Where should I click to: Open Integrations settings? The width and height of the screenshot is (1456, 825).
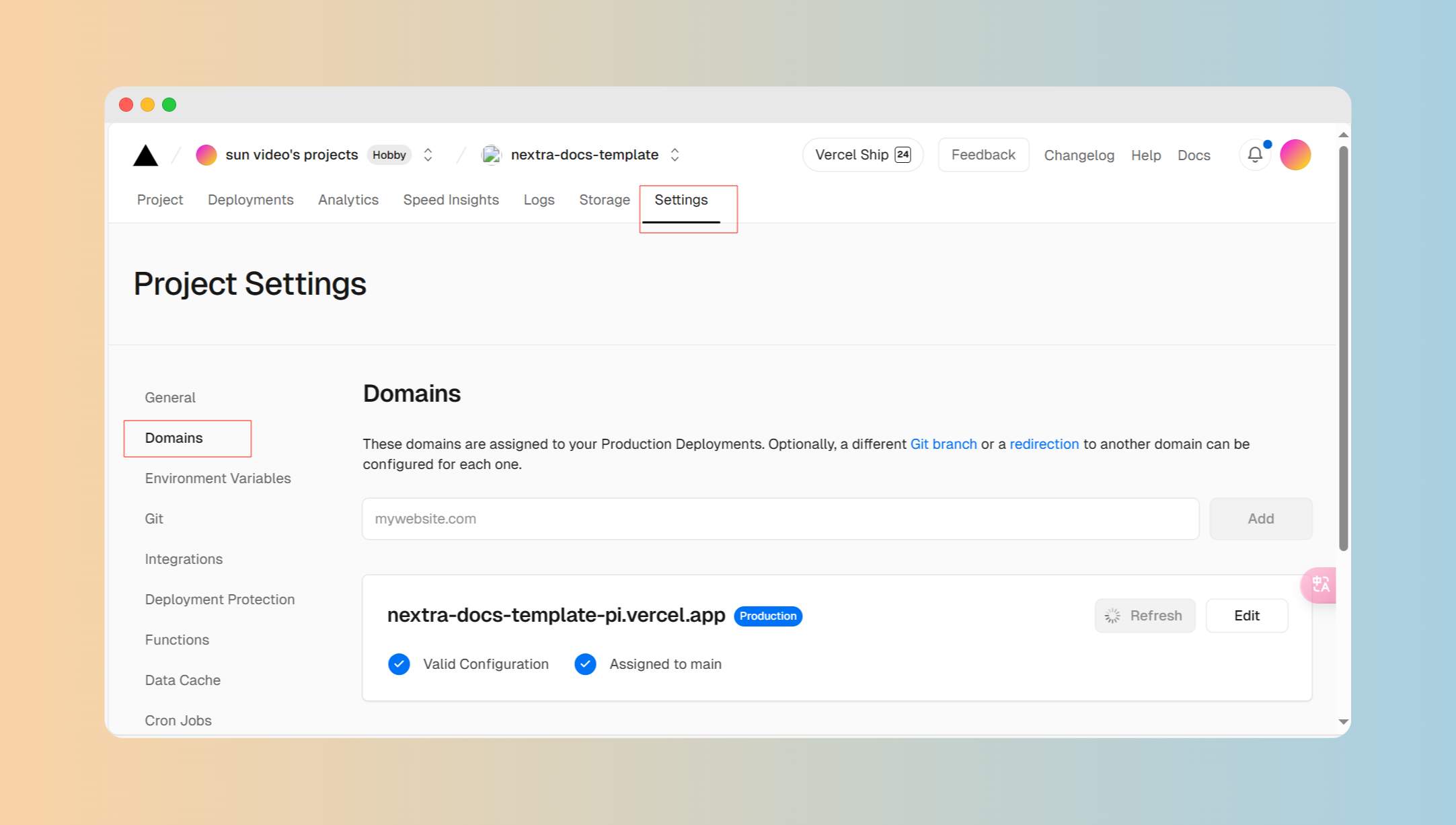click(184, 559)
